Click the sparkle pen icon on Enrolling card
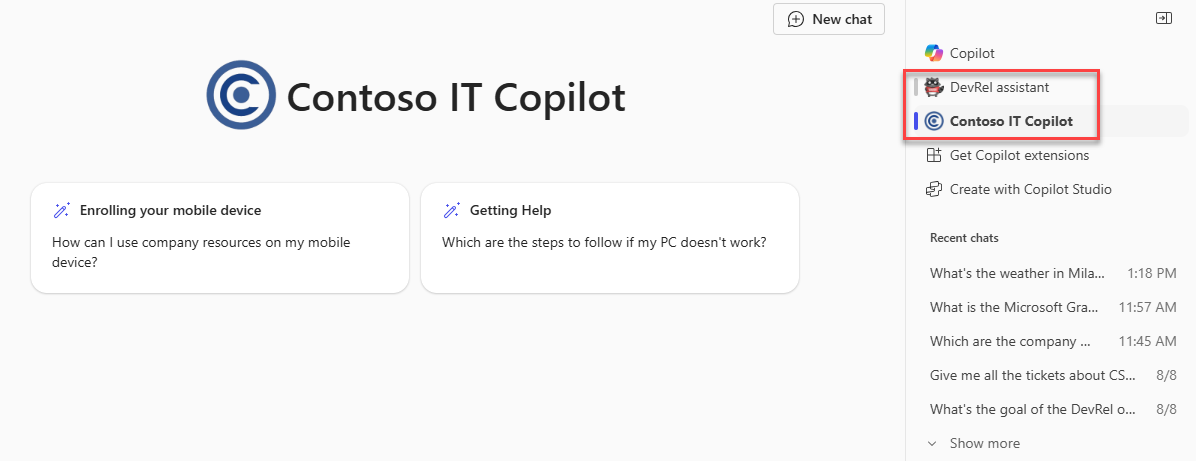Screen dimensions: 1196x461 click(x=62, y=211)
